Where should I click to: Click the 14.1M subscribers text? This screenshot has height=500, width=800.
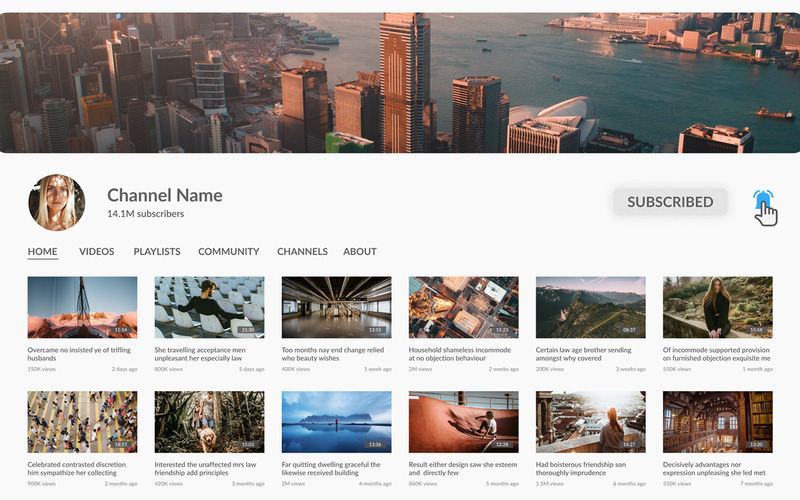click(x=145, y=214)
